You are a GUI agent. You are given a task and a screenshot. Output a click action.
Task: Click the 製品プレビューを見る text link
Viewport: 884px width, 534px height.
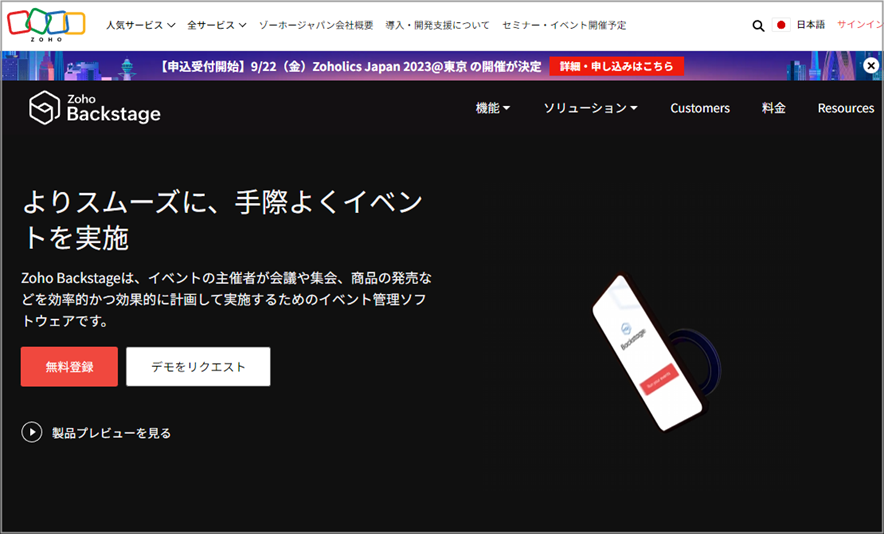(112, 433)
